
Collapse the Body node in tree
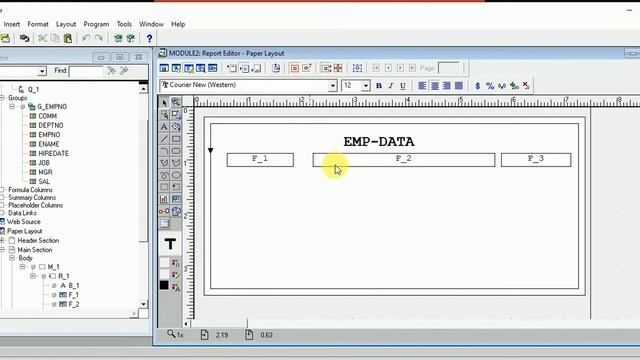coord(12,258)
